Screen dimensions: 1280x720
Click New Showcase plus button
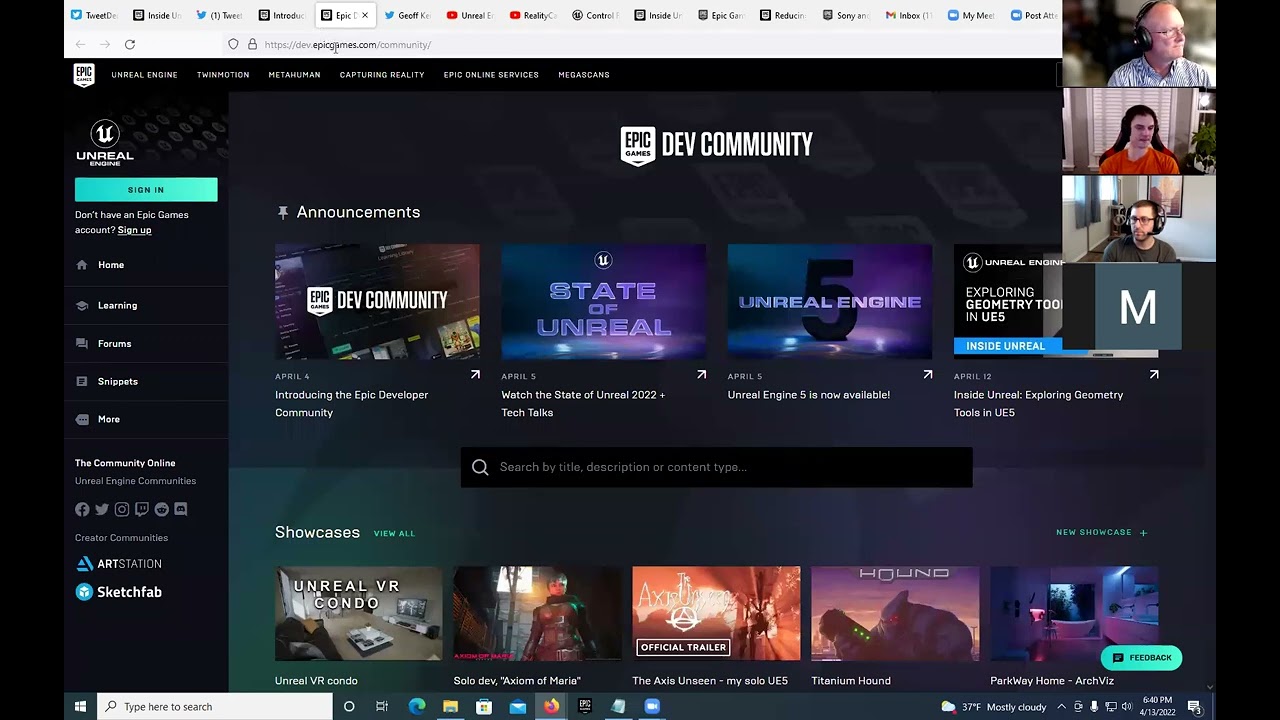[1102, 532]
